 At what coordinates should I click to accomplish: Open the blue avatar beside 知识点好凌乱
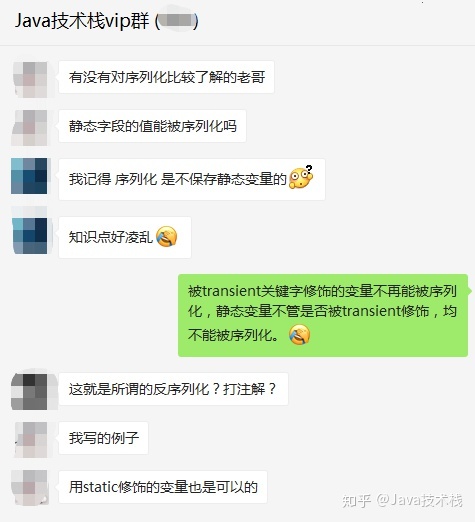coord(29,236)
